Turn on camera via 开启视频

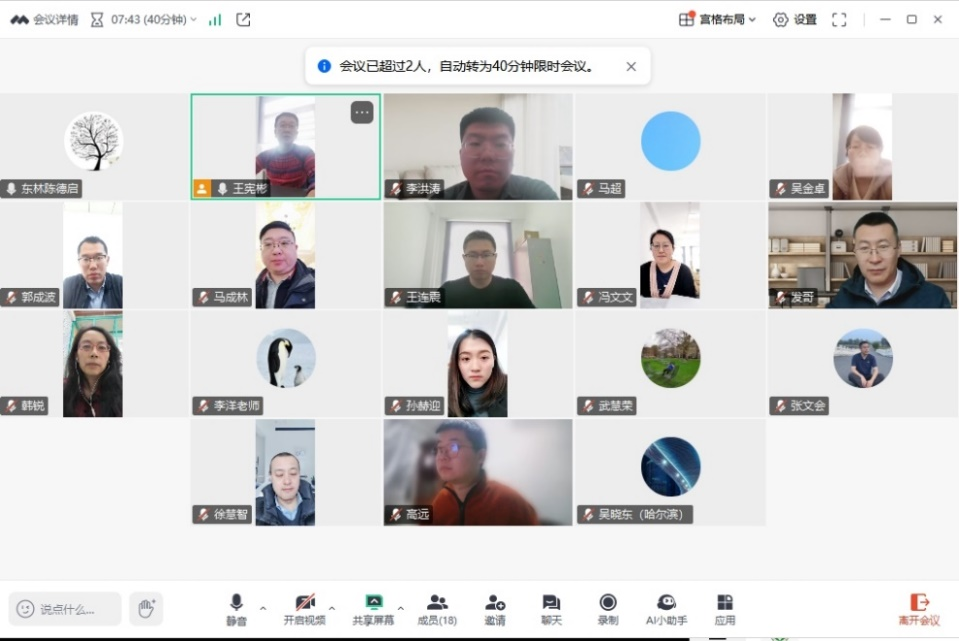coord(304,608)
